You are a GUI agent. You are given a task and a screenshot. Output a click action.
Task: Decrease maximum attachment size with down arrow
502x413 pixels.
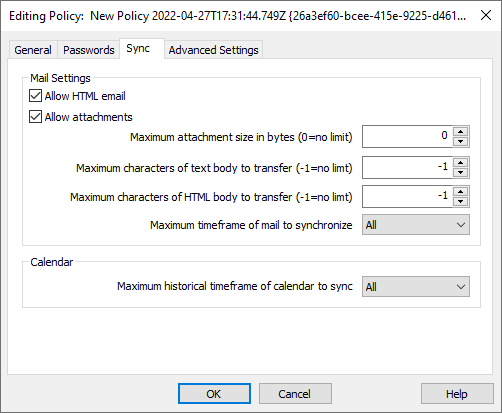point(461,142)
